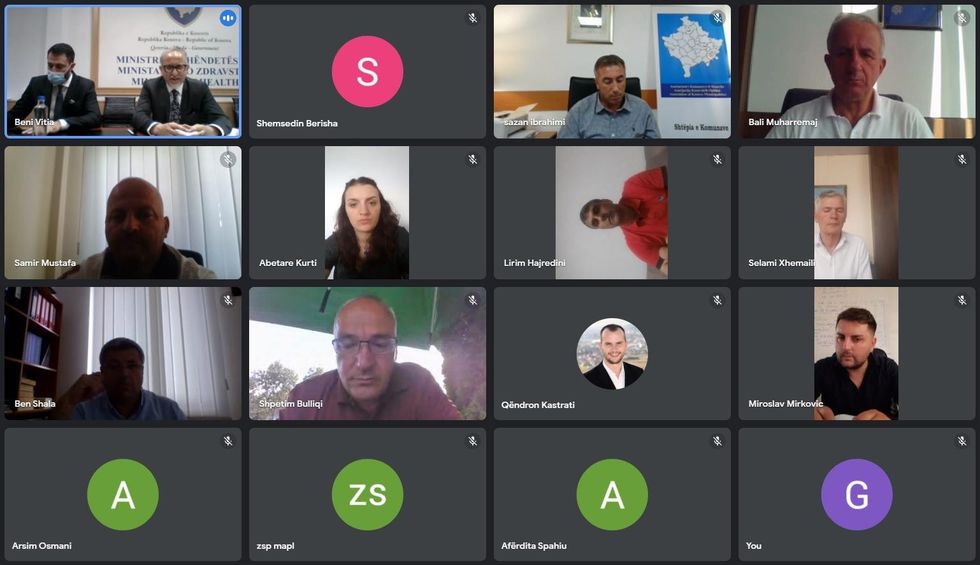
Task: Select Bali Muharremaj's video tile
Action: pos(857,72)
